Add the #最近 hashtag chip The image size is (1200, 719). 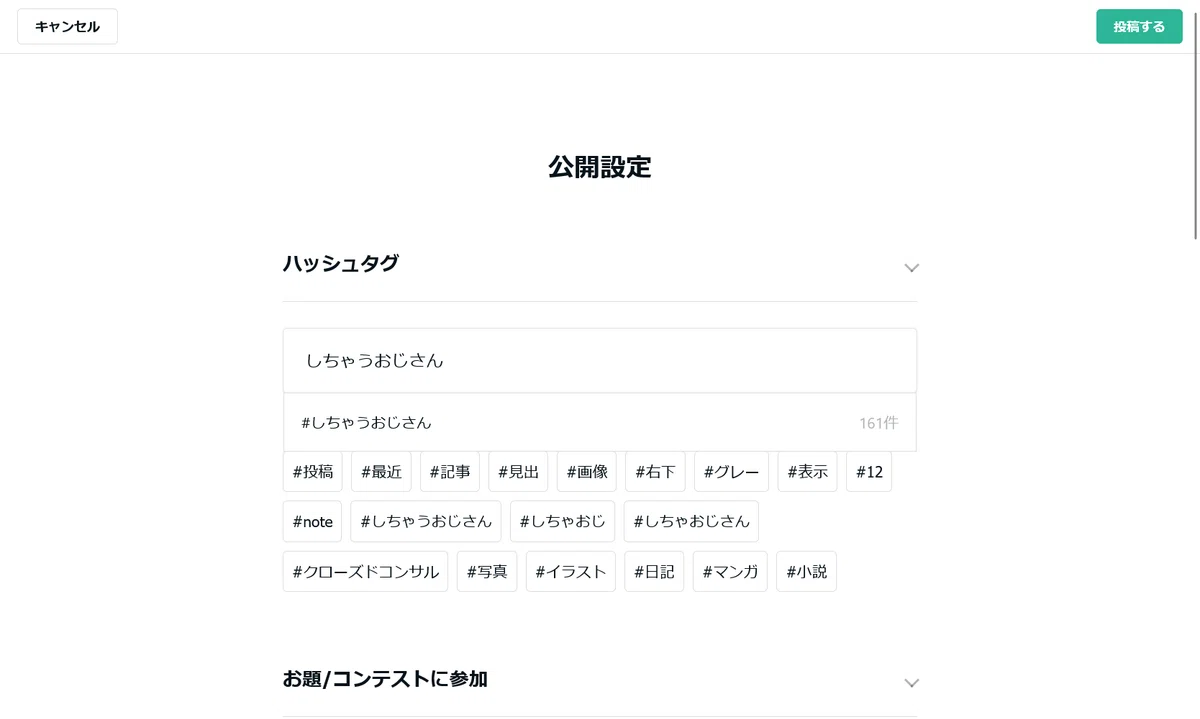tap(381, 472)
